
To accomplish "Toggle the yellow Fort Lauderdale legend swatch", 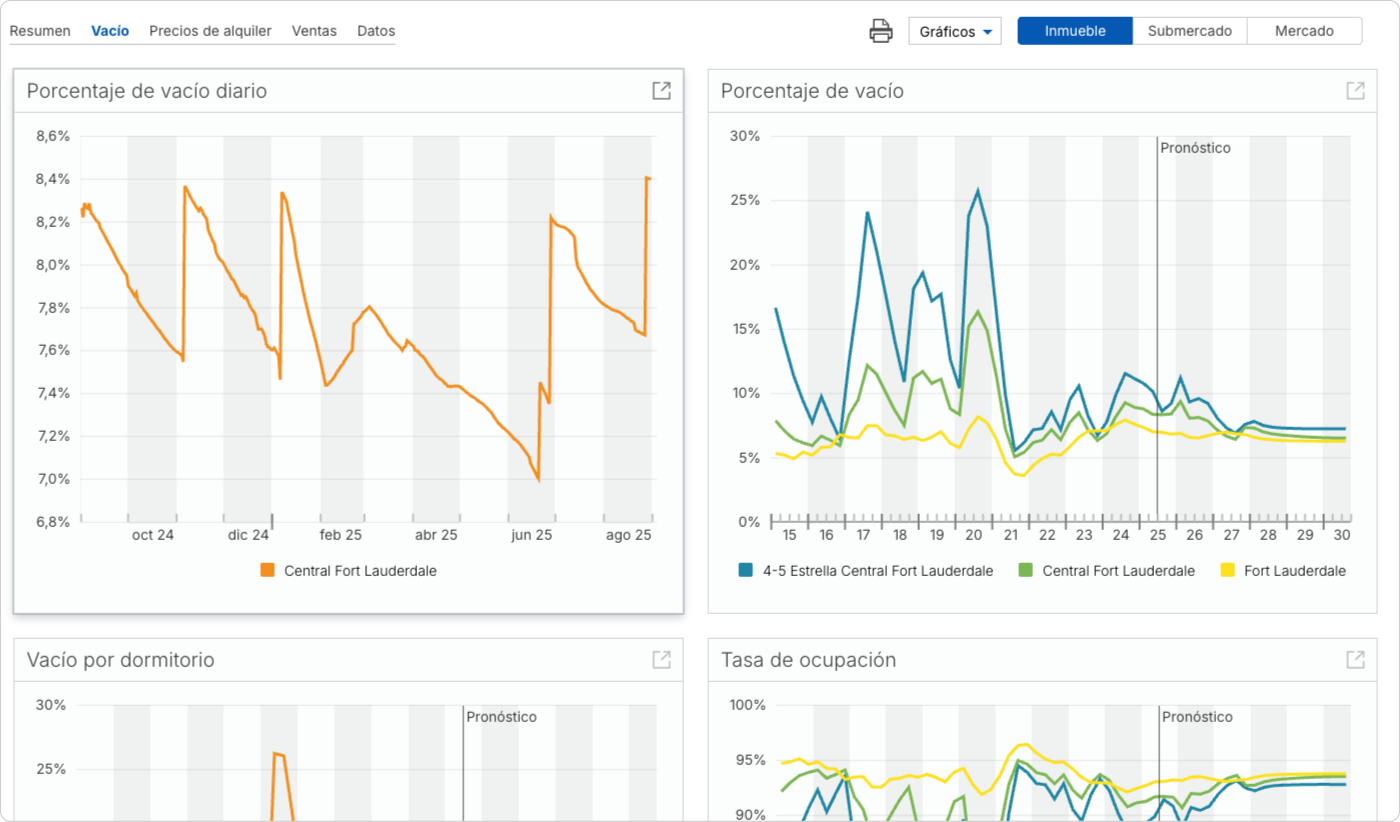I will click(1227, 571).
